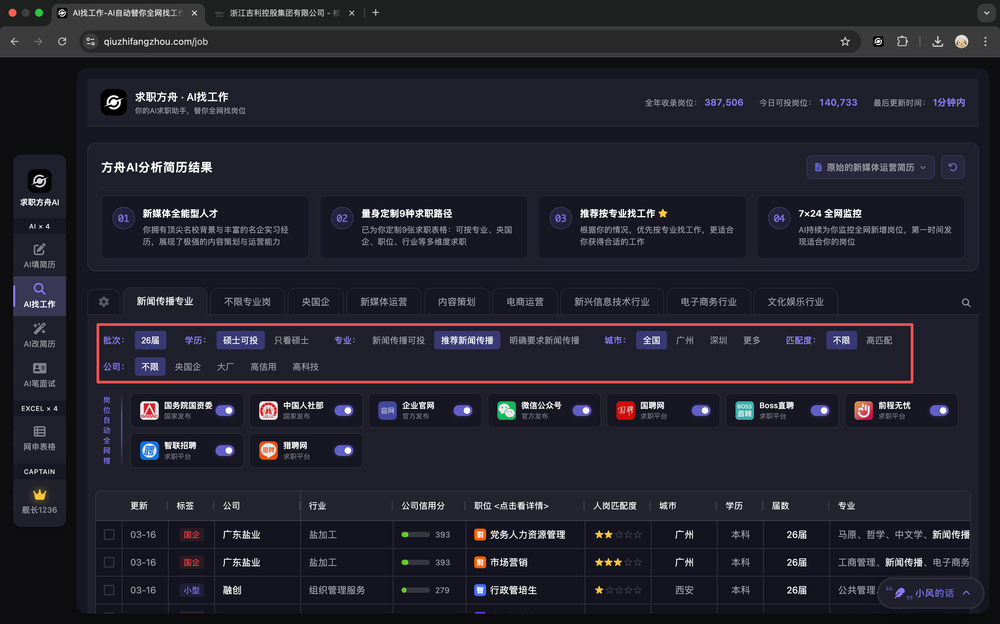Open the Chrome extensions puzzle menu
This screenshot has width=1000, height=624.
click(x=902, y=41)
